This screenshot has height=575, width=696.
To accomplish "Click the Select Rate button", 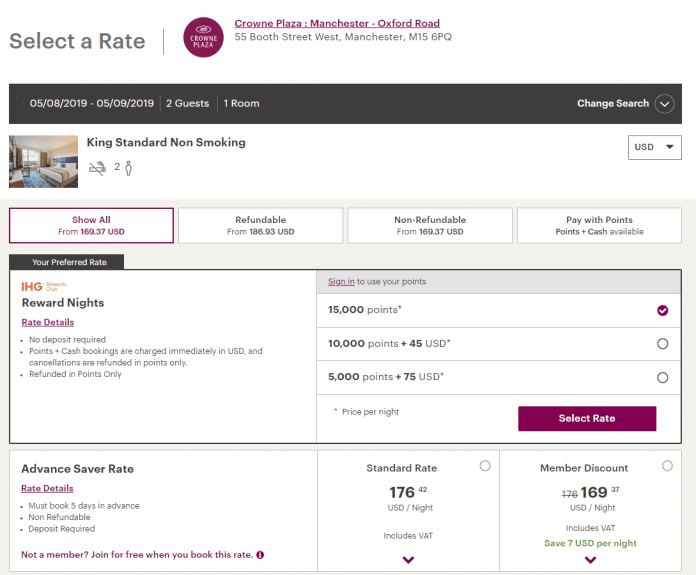I will [x=587, y=418].
